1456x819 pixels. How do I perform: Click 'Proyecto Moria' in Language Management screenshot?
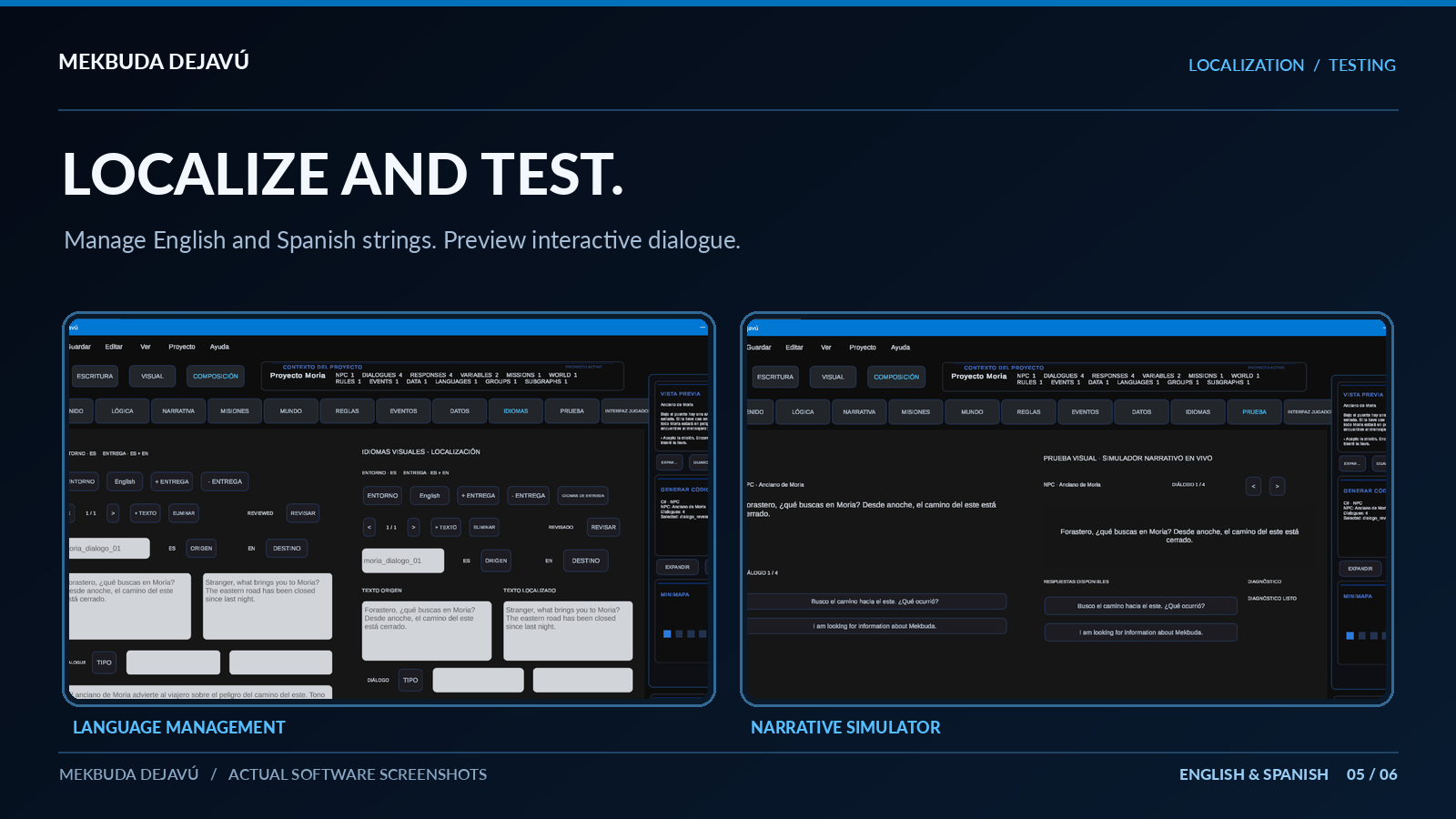pyautogui.click(x=298, y=375)
